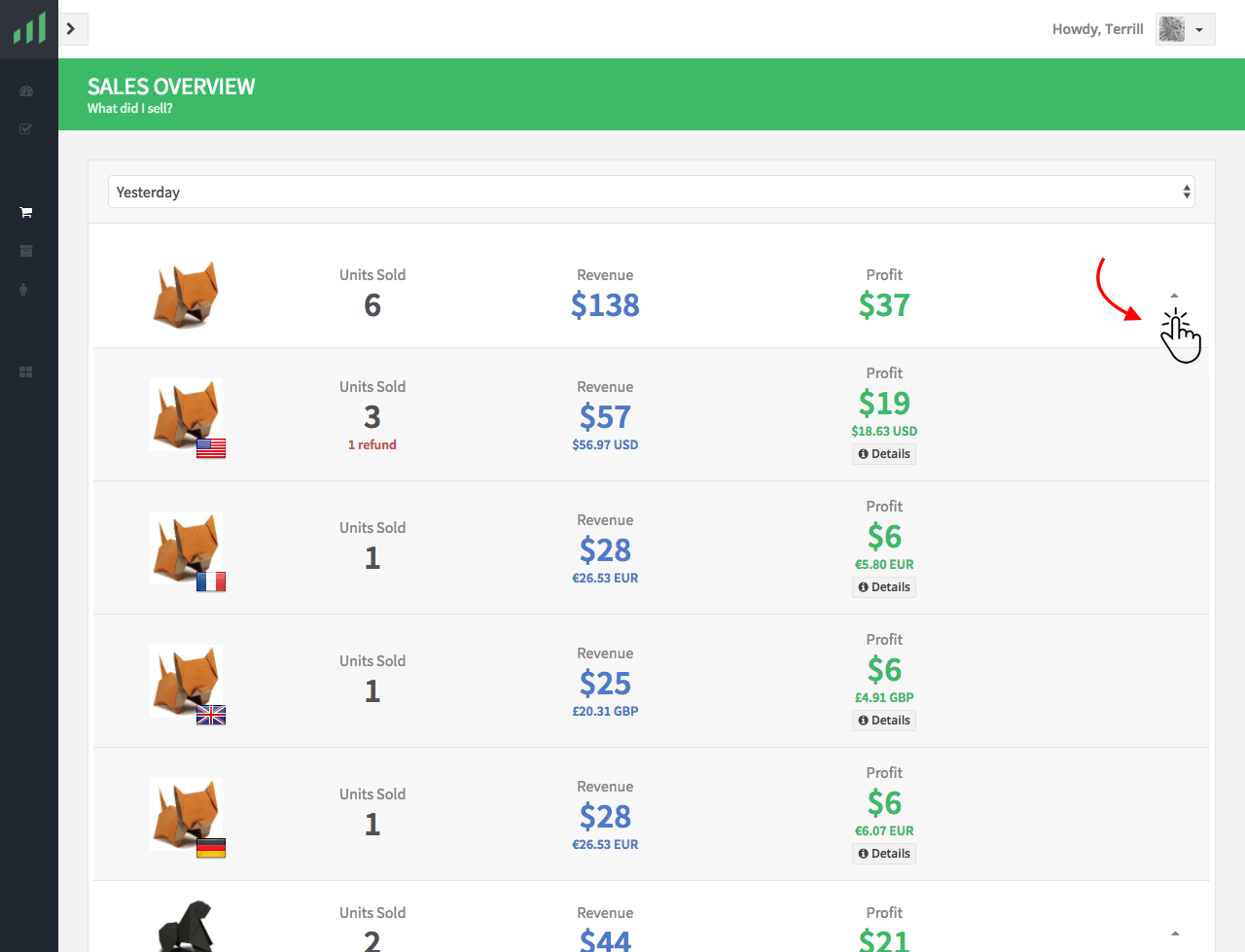Click the fox thumbnail with the French flag
The height and width of the screenshot is (952, 1245).
pyautogui.click(x=187, y=549)
